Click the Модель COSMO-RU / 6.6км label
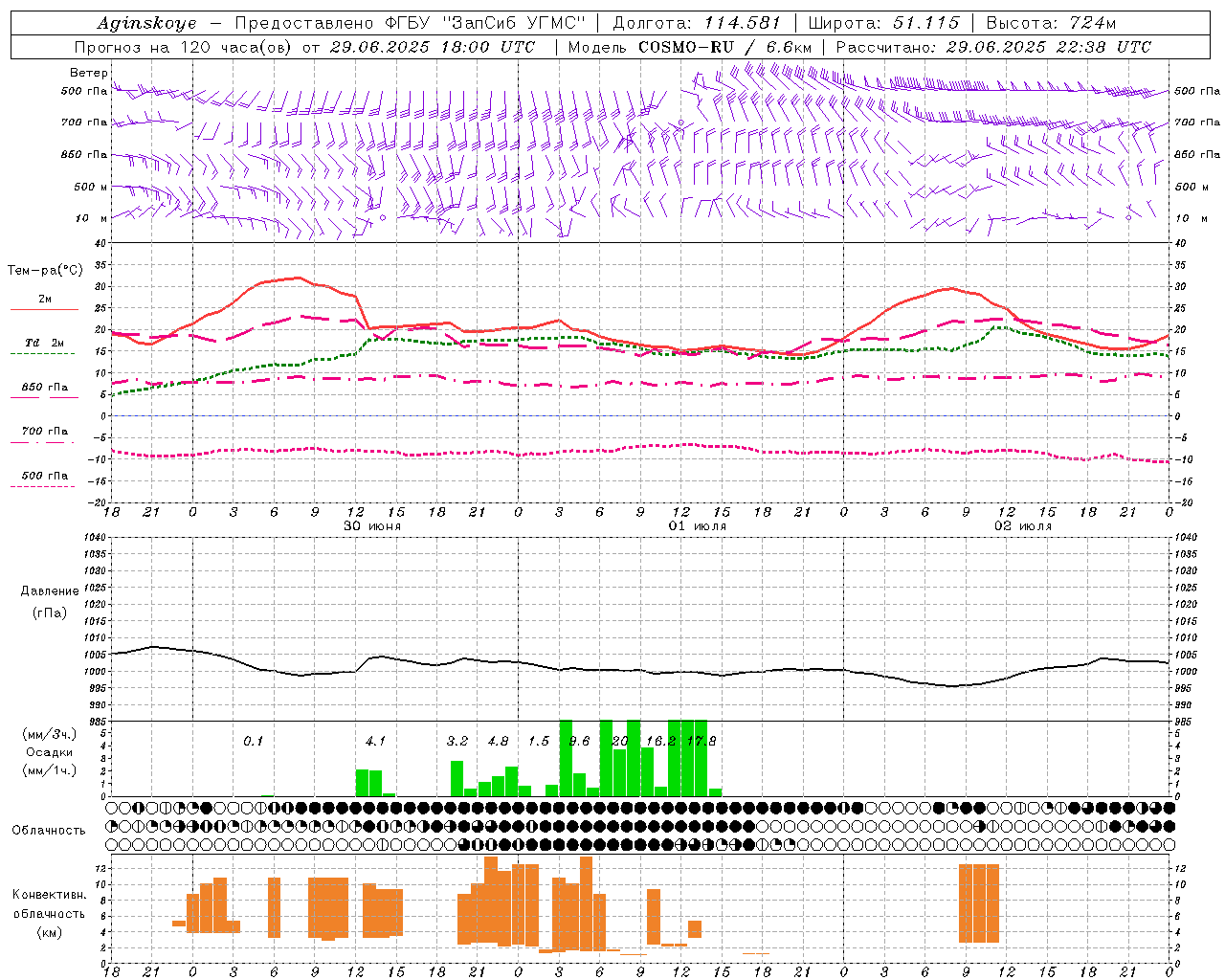1225x980 pixels. [690, 47]
